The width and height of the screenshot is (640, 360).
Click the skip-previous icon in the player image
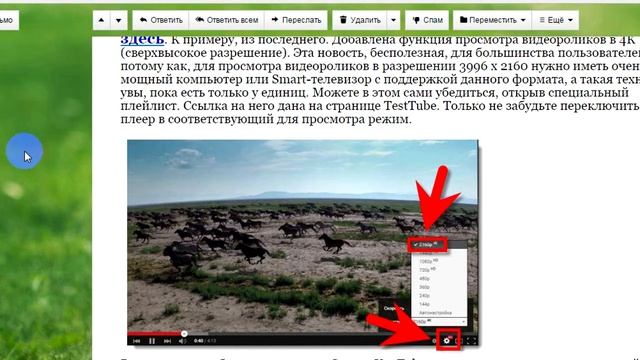(x=137, y=341)
